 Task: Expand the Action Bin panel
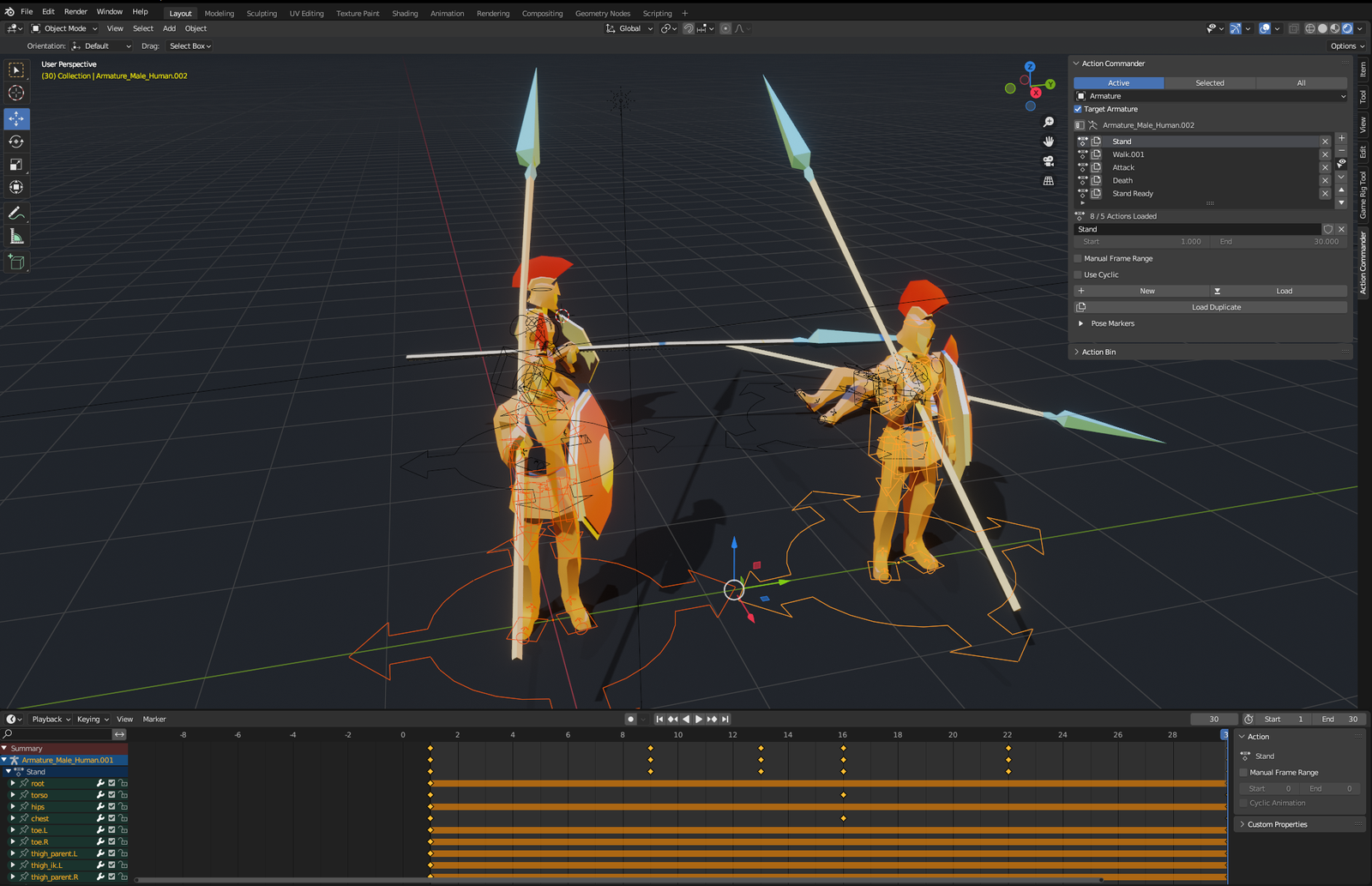click(1098, 352)
